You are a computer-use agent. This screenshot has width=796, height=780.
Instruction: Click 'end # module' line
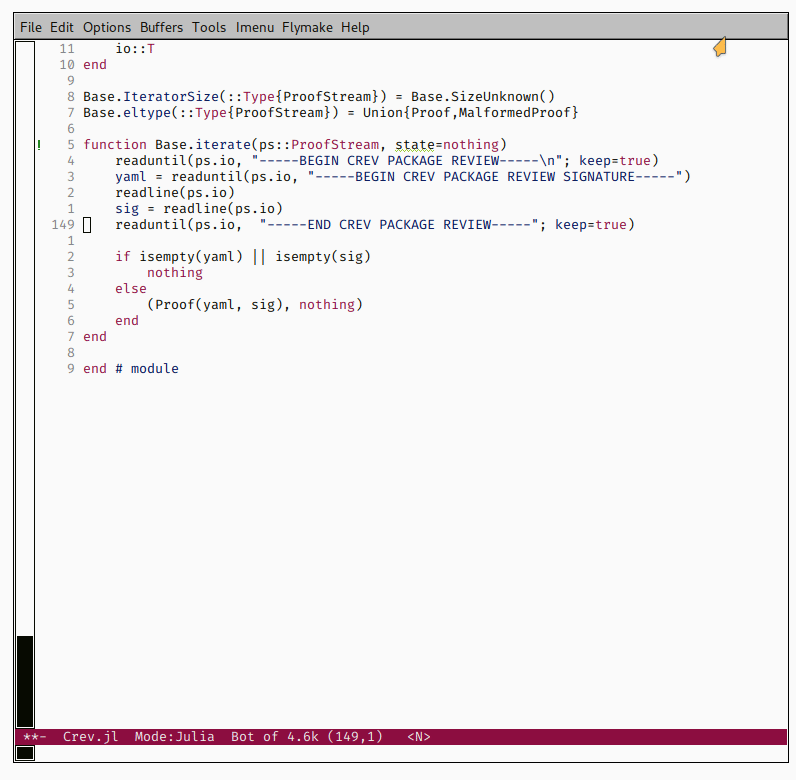coord(131,369)
